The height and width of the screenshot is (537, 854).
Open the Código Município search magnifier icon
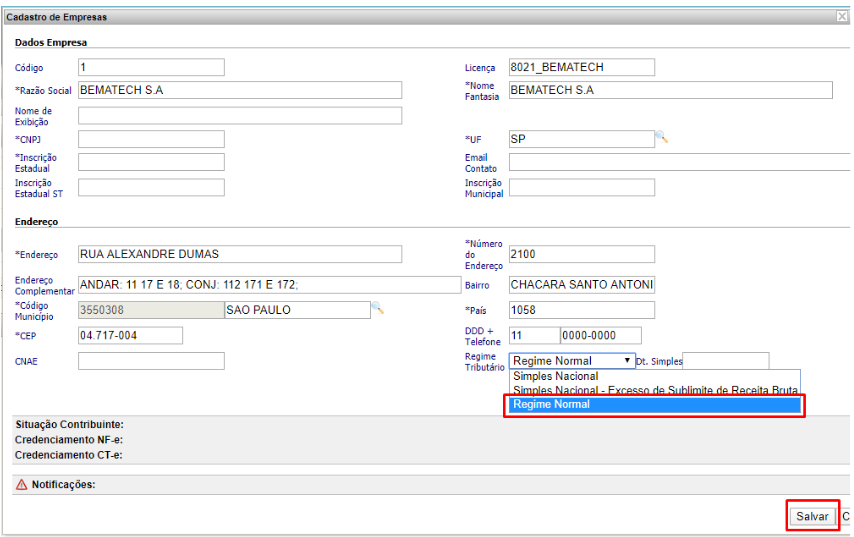[x=377, y=308]
